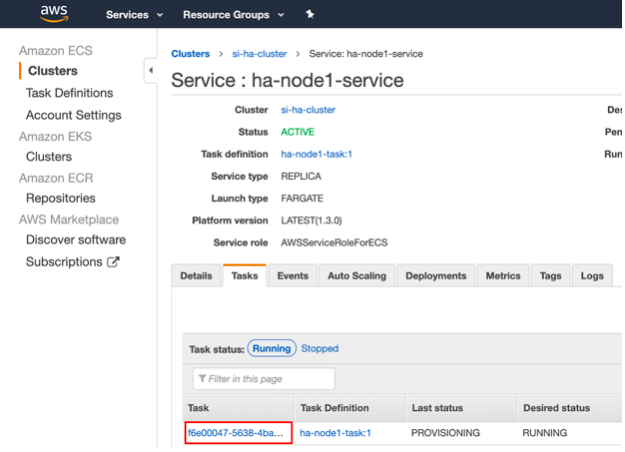Click Service: ha-node1-service in breadcrumb
625x452 pixels.
[366, 54]
